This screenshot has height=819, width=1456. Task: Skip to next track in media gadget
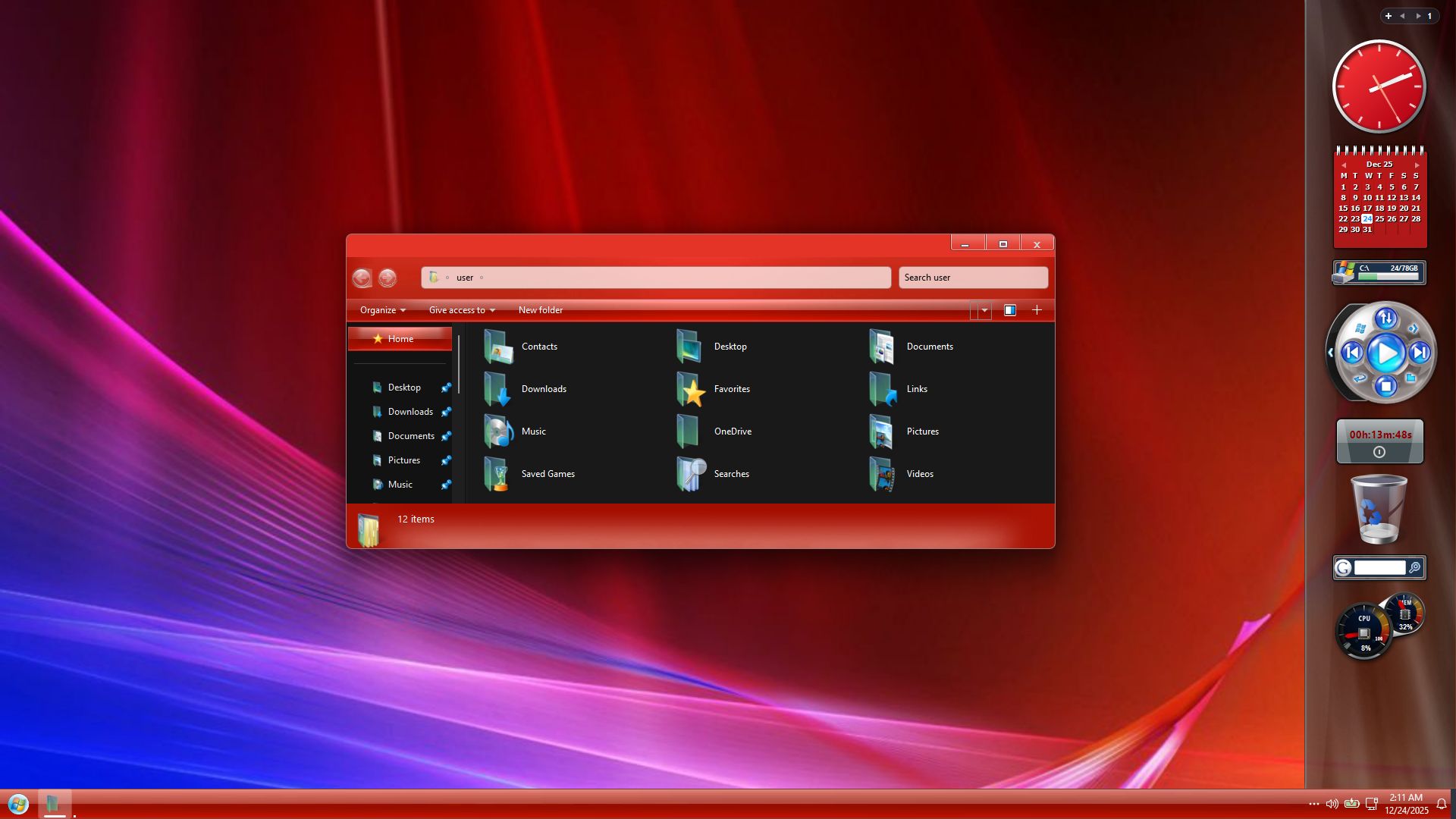(1420, 353)
